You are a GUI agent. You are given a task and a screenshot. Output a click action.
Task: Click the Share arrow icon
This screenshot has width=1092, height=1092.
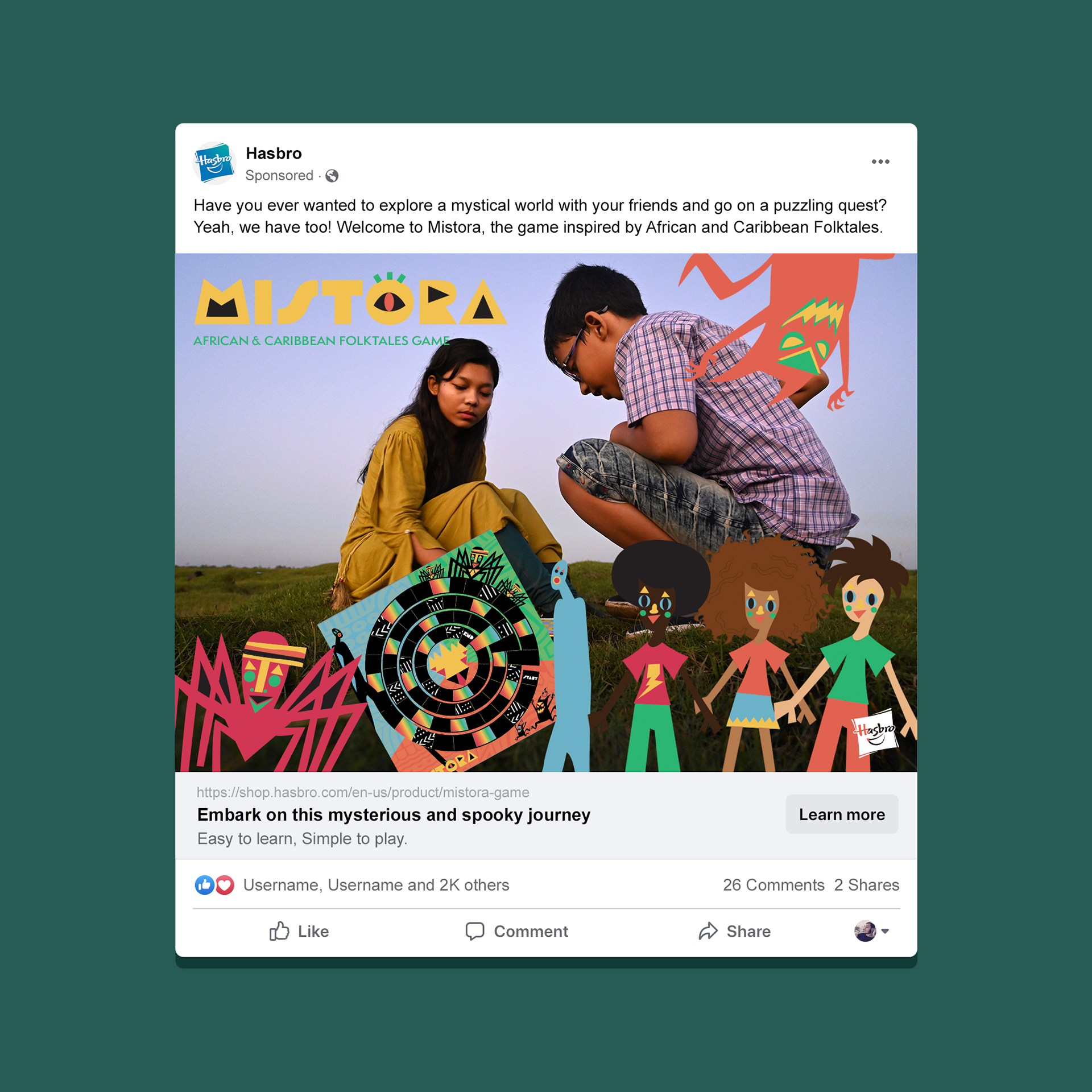click(x=708, y=931)
